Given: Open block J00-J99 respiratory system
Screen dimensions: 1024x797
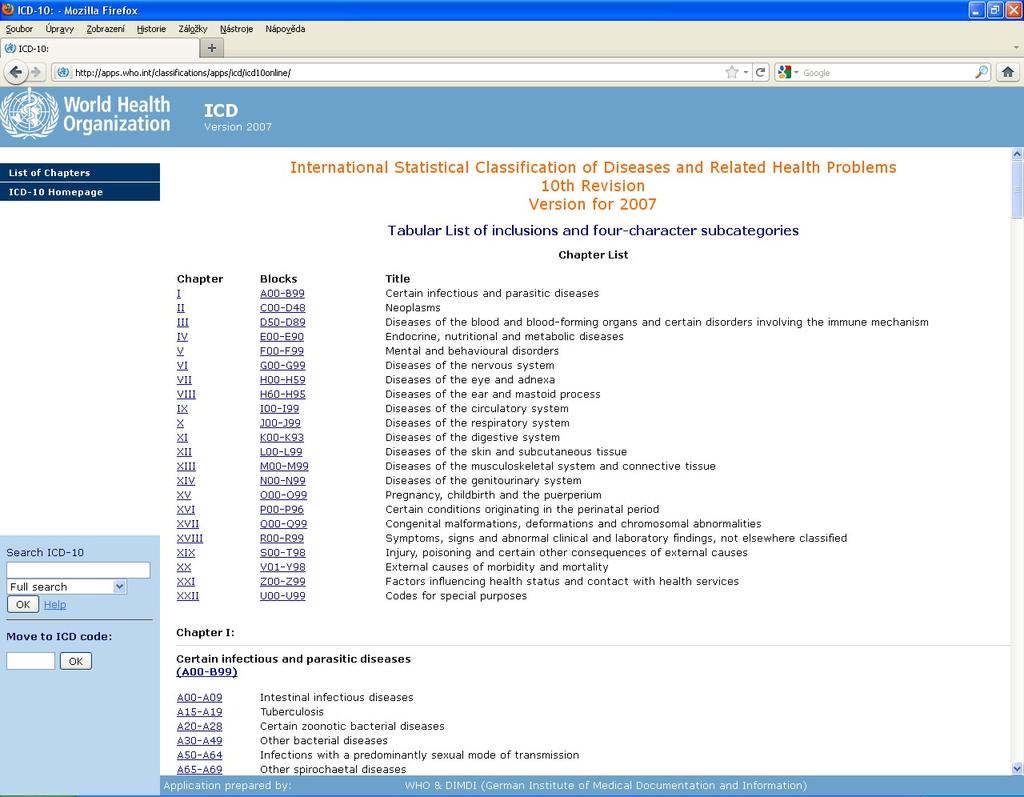Looking at the screenshot, I should point(280,423).
